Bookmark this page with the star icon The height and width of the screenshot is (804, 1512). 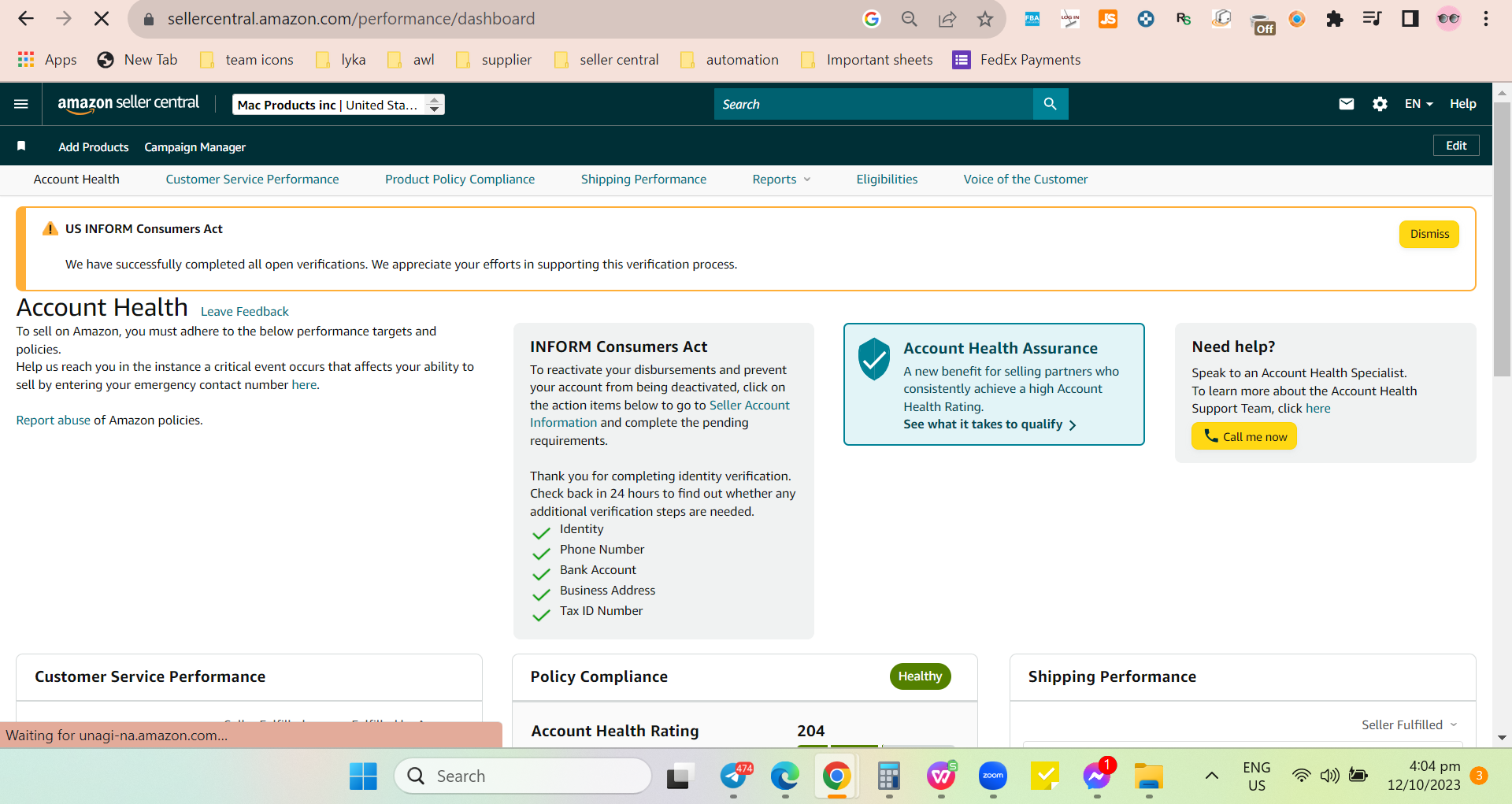[x=985, y=19]
